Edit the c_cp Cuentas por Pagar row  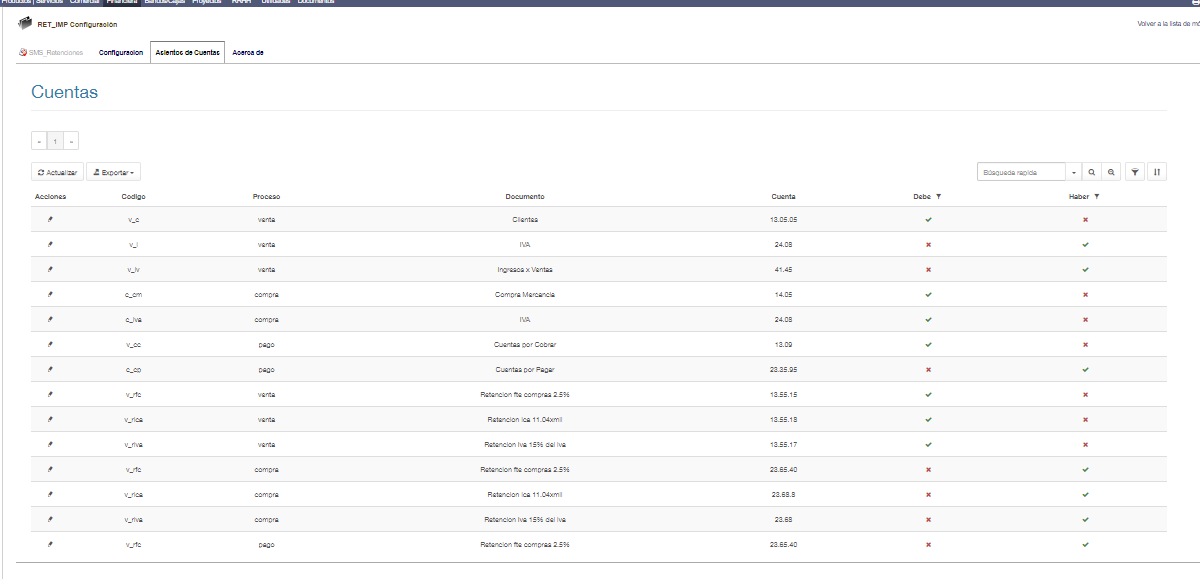(x=50, y=369)
